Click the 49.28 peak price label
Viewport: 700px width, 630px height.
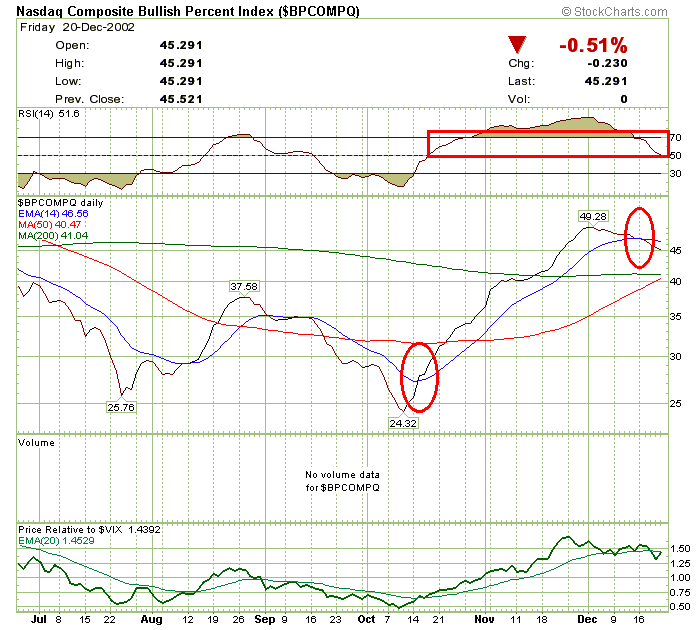pos(593,217)
